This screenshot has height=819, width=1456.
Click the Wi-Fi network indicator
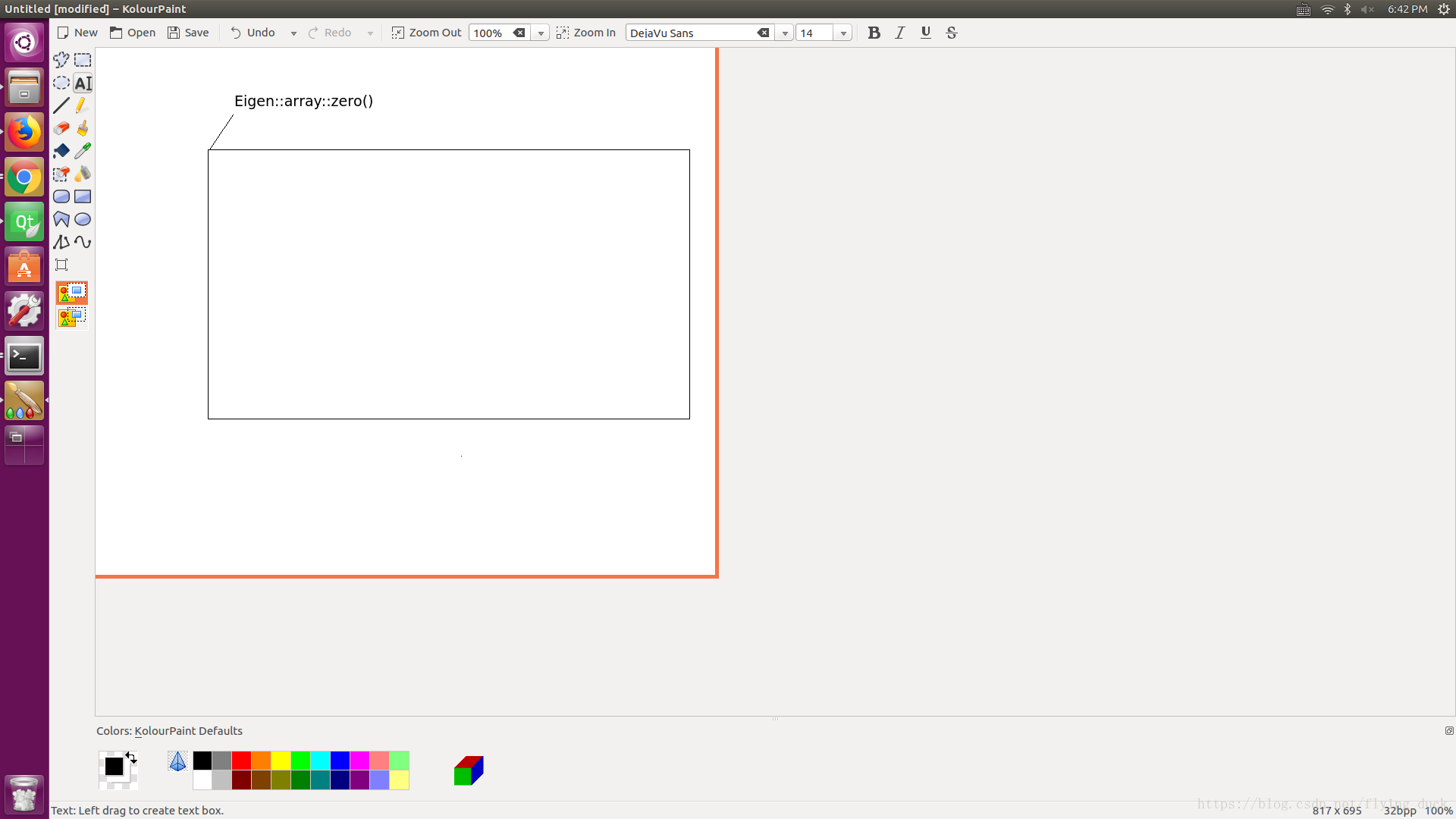tap(1327, 9)
